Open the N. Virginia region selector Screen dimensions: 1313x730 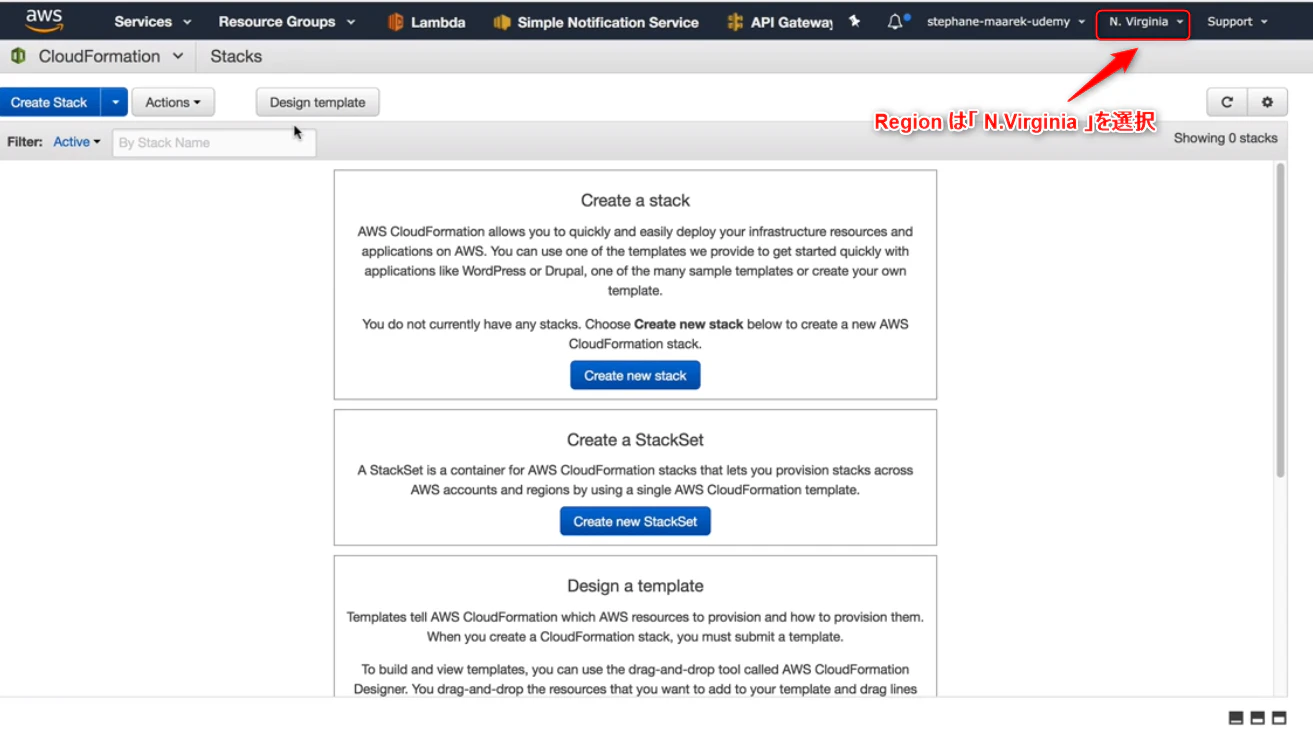1144,21
